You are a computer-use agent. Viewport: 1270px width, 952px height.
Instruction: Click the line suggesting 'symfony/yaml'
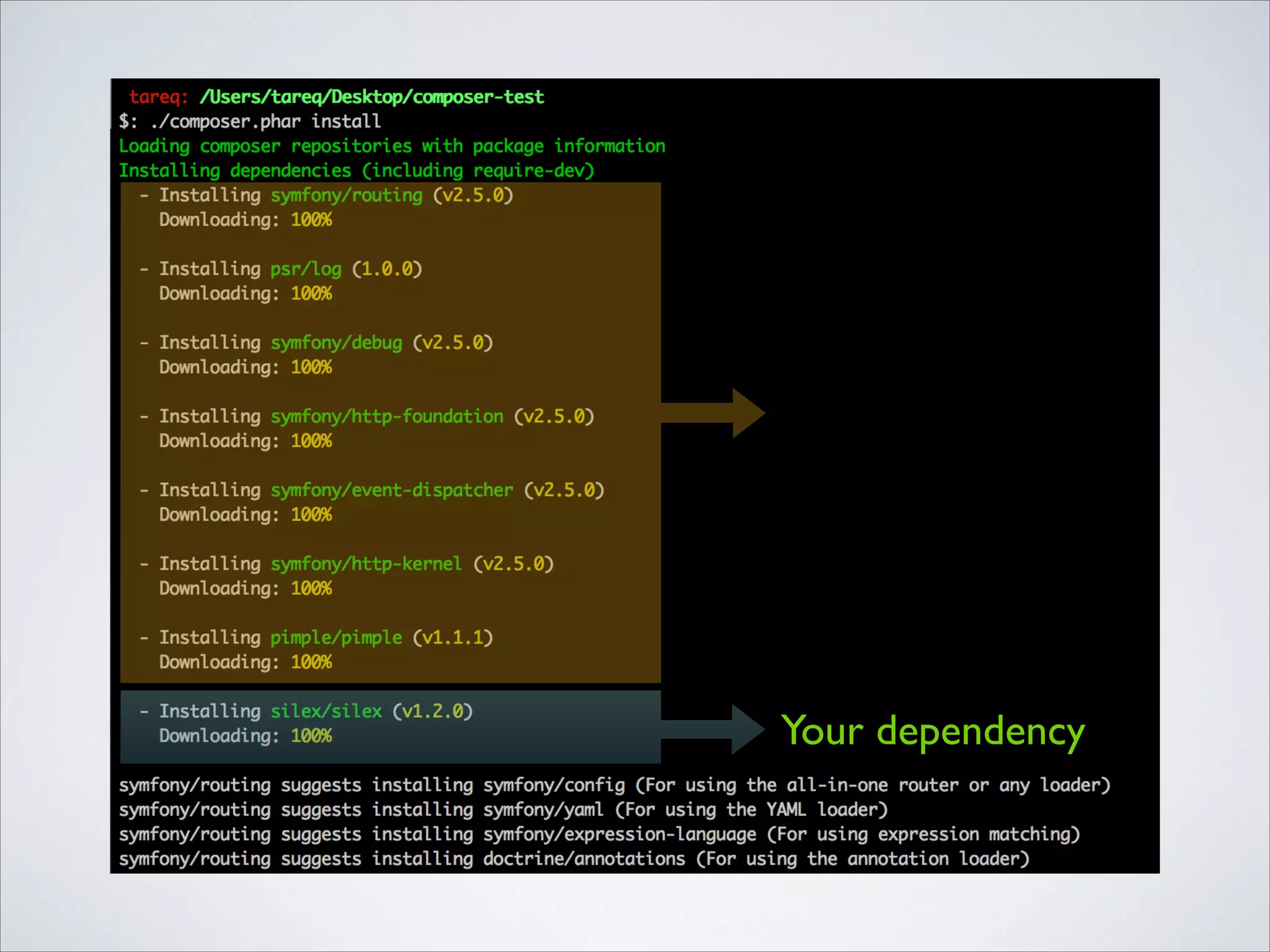tap(504, 810)
